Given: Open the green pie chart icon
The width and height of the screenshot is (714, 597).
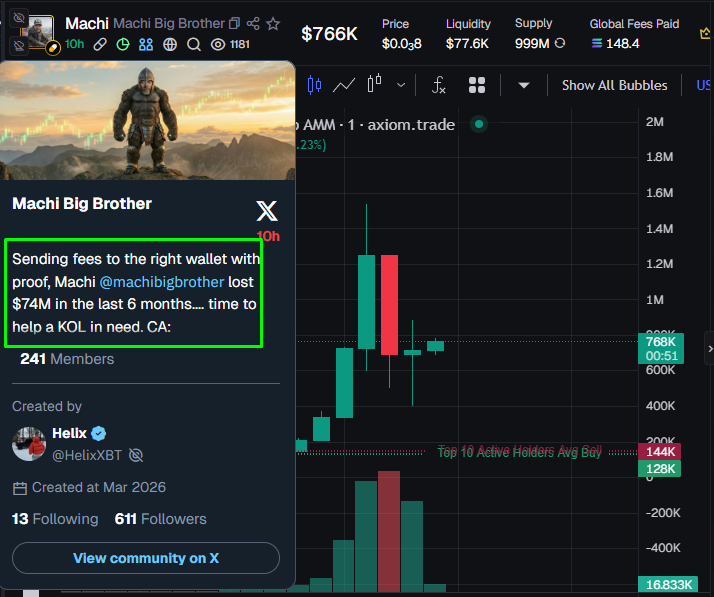Looking at the screenshot, I should (x=123, y=44).
